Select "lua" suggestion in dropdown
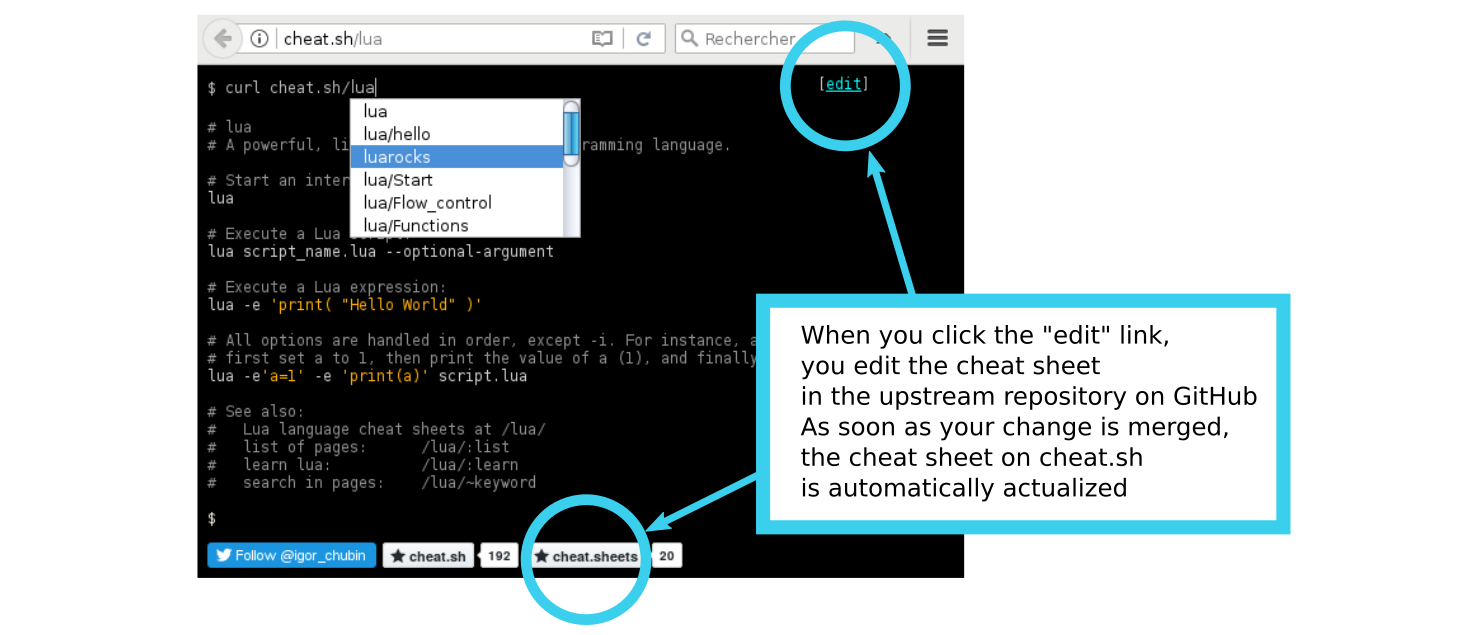 coord(457,111)
